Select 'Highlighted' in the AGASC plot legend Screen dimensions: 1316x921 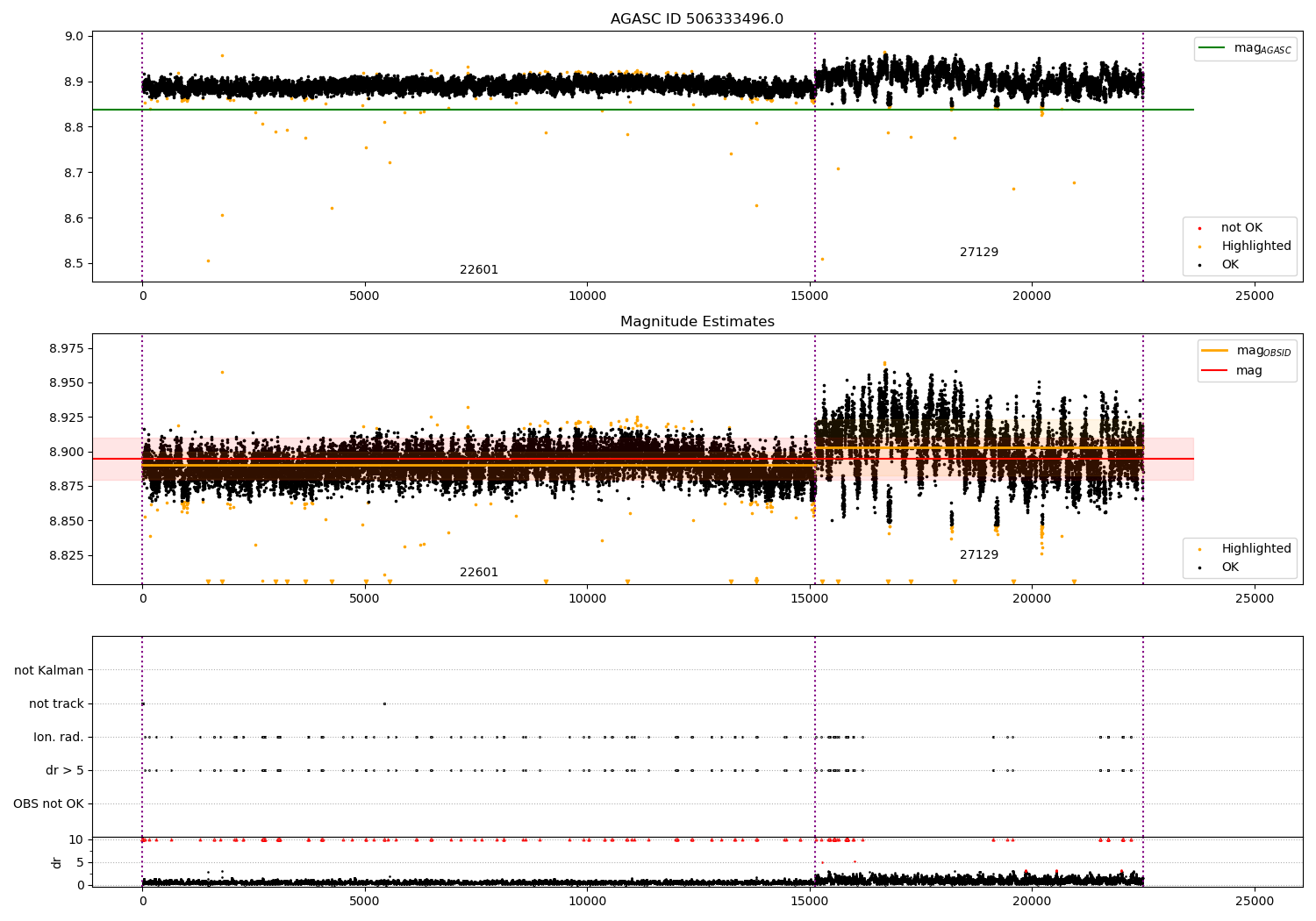point(1256,246)
